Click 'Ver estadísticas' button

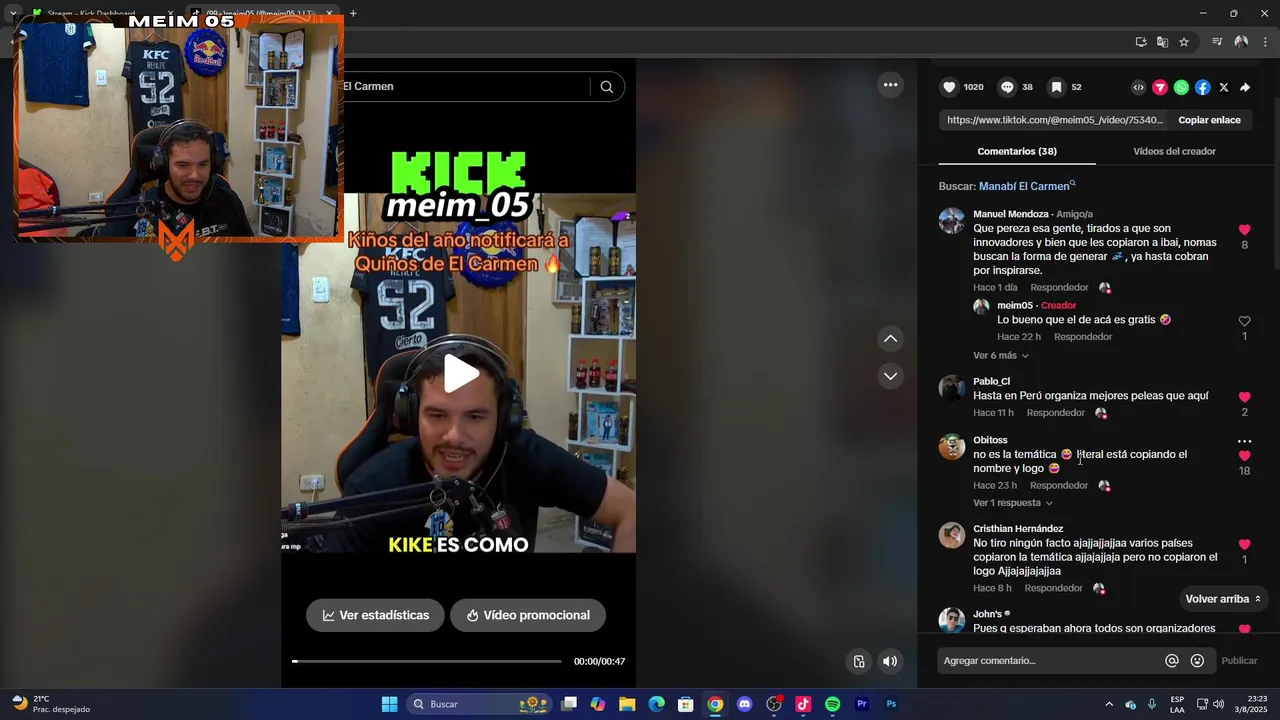(x=375, y=615)
